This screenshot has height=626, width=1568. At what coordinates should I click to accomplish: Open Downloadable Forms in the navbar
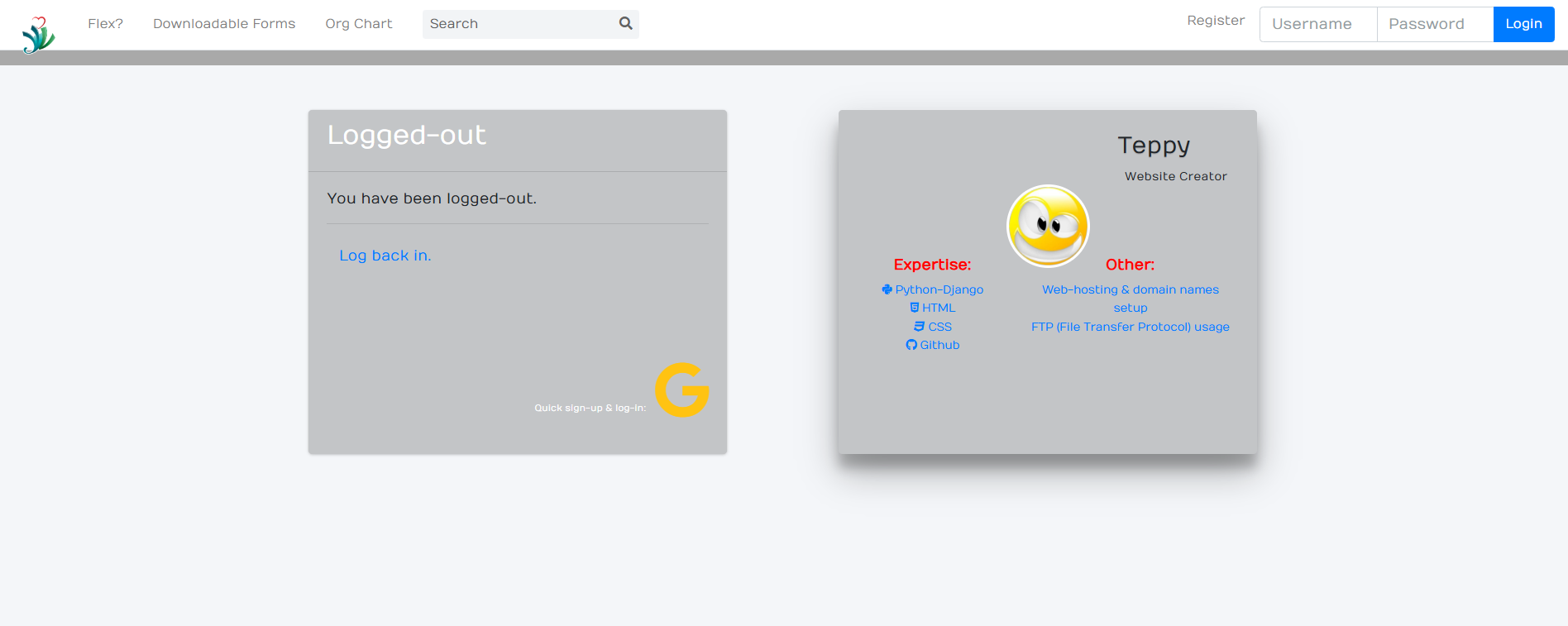[224, 24]
